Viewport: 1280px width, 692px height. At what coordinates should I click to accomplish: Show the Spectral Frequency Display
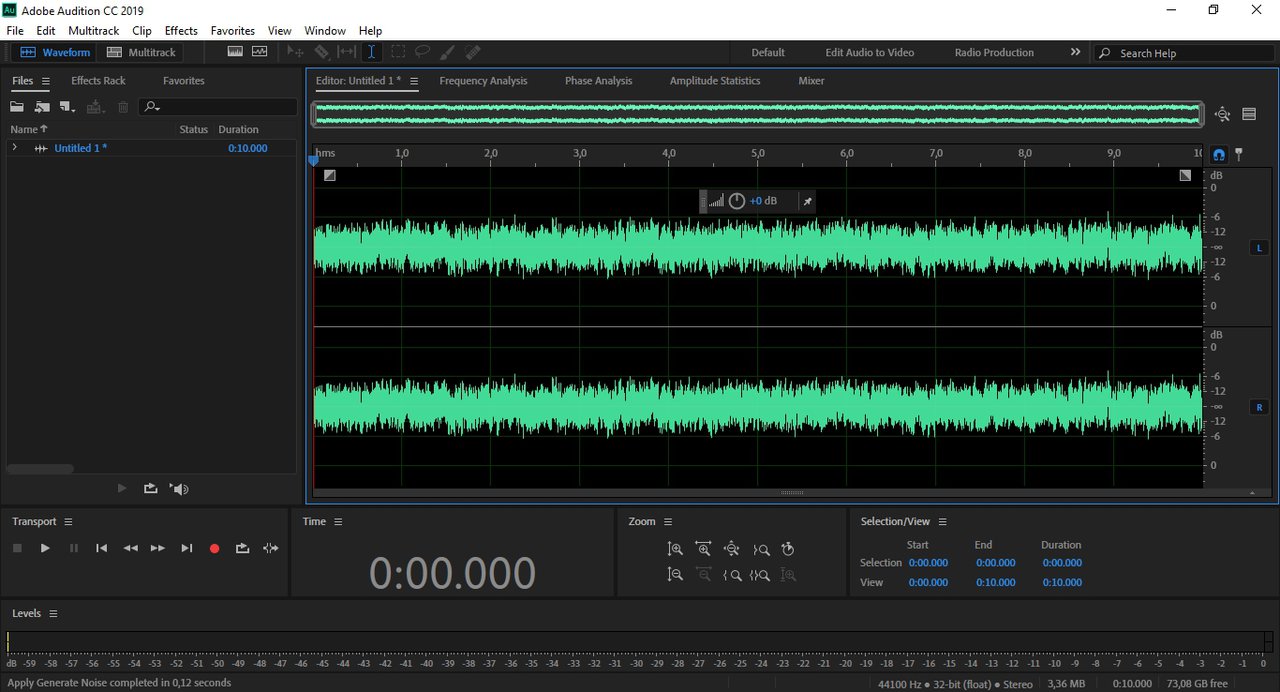tap(235, 52)
